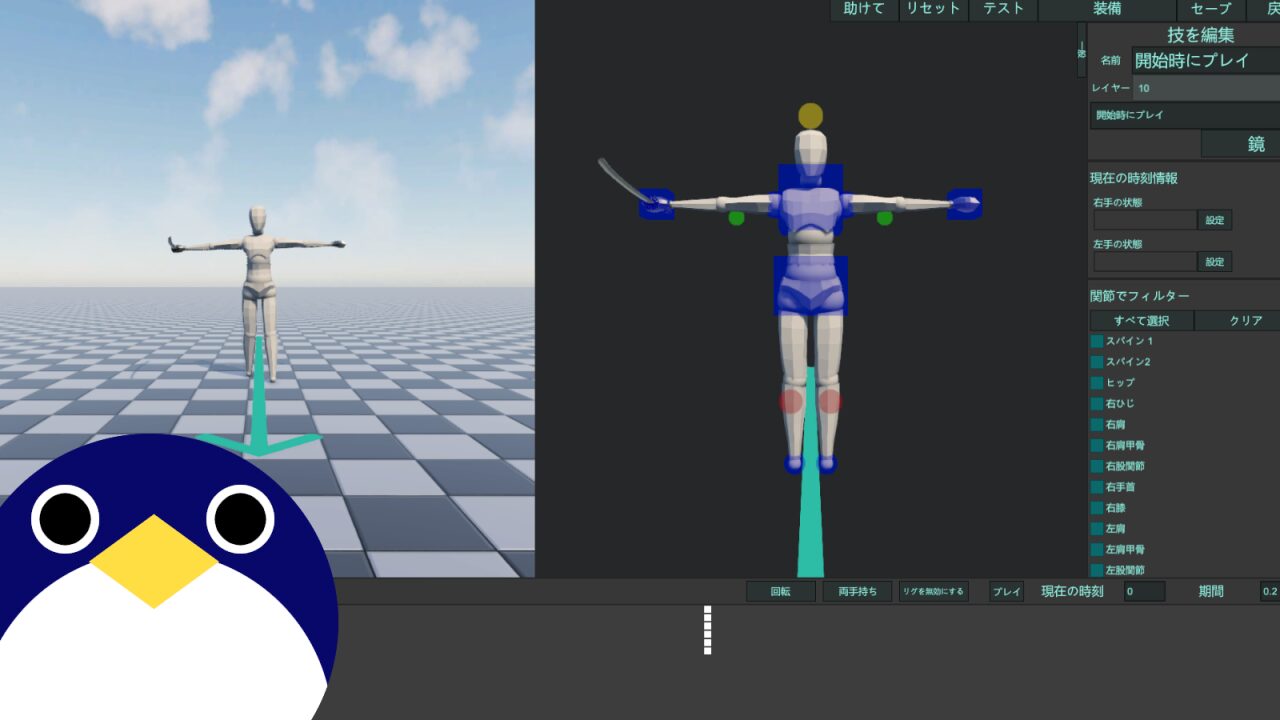Viewport: 1280px width, 720px height.
Task: Select the blue hip control box
Action: [811, 286]
